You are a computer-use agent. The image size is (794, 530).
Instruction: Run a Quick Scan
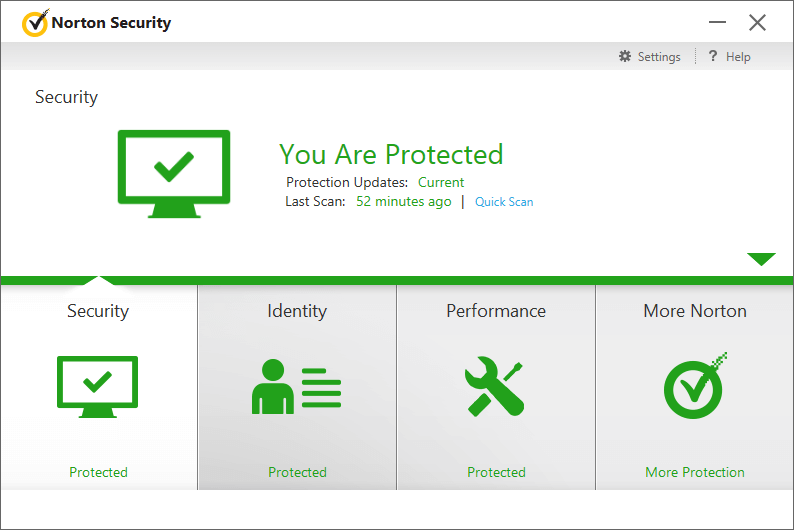click(504, 201)
